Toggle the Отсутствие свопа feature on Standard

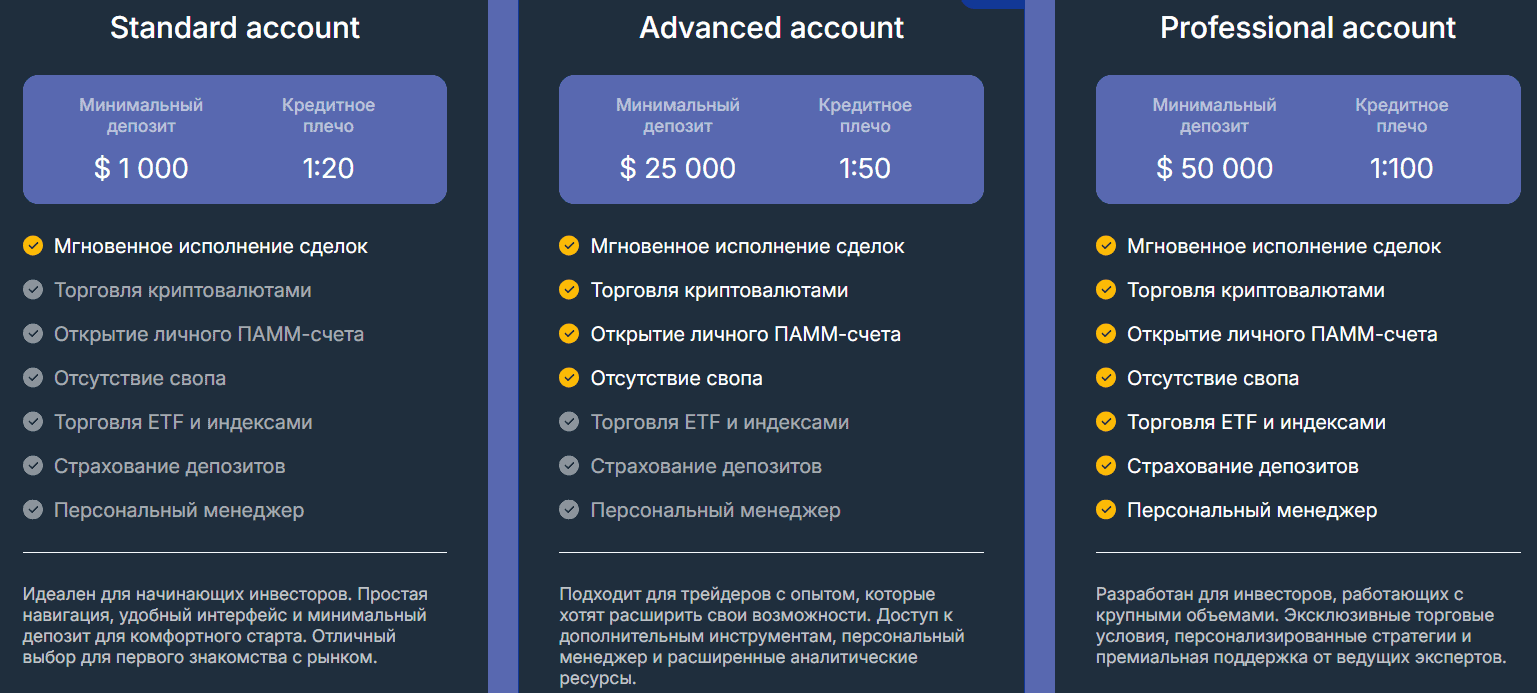click(x=31, y=377)
